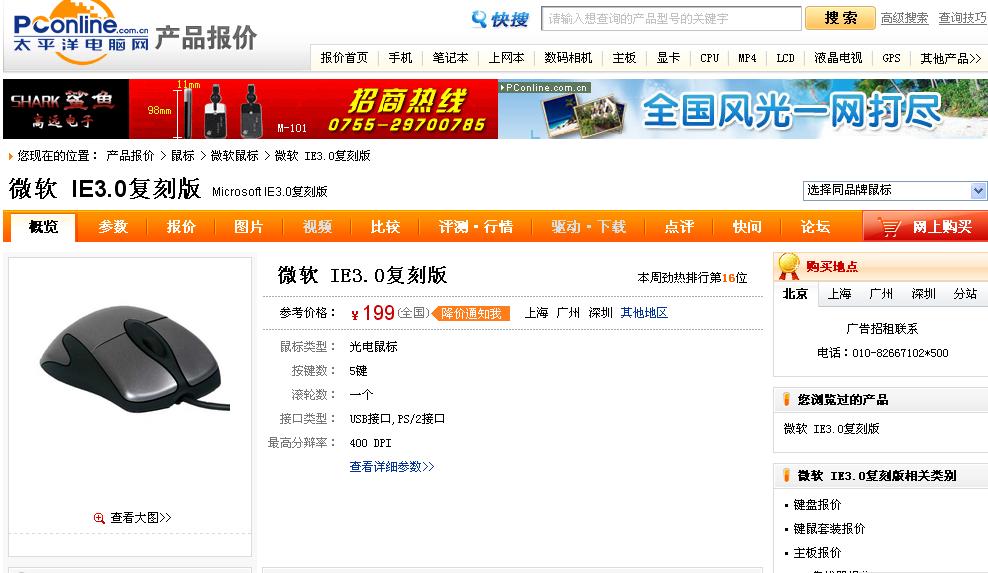Select 深圳 tab in 购买地点 panel

click(923, 294)
